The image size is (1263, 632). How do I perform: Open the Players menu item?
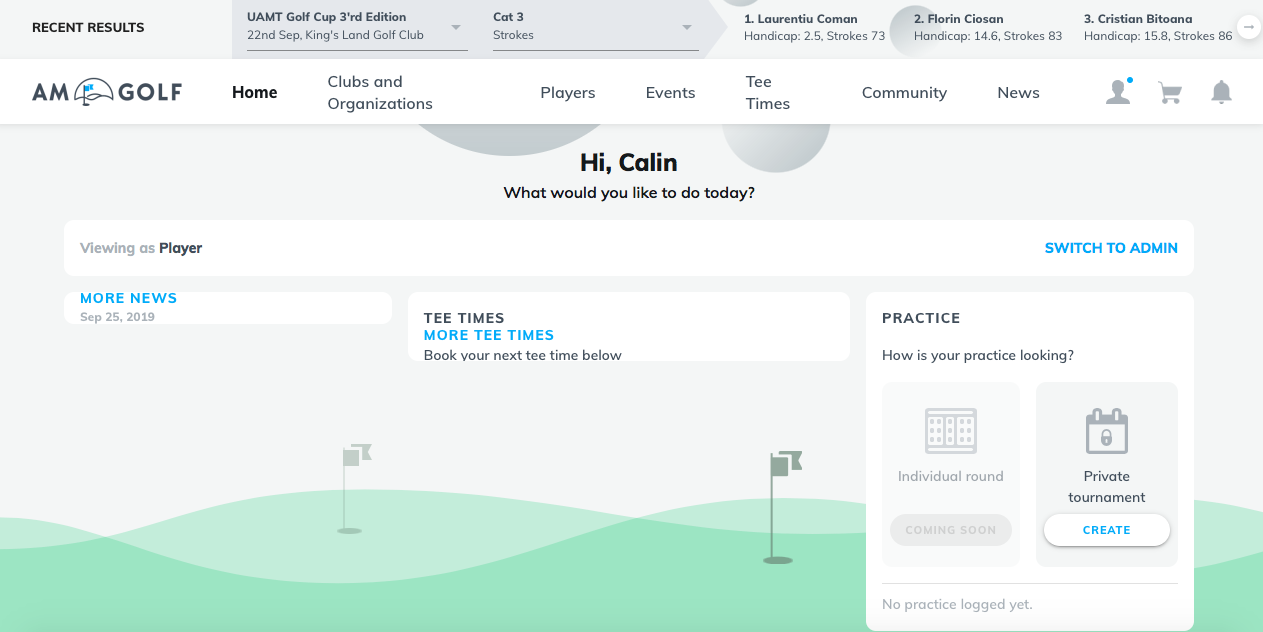pyautogui.click(x=568, y=92)
